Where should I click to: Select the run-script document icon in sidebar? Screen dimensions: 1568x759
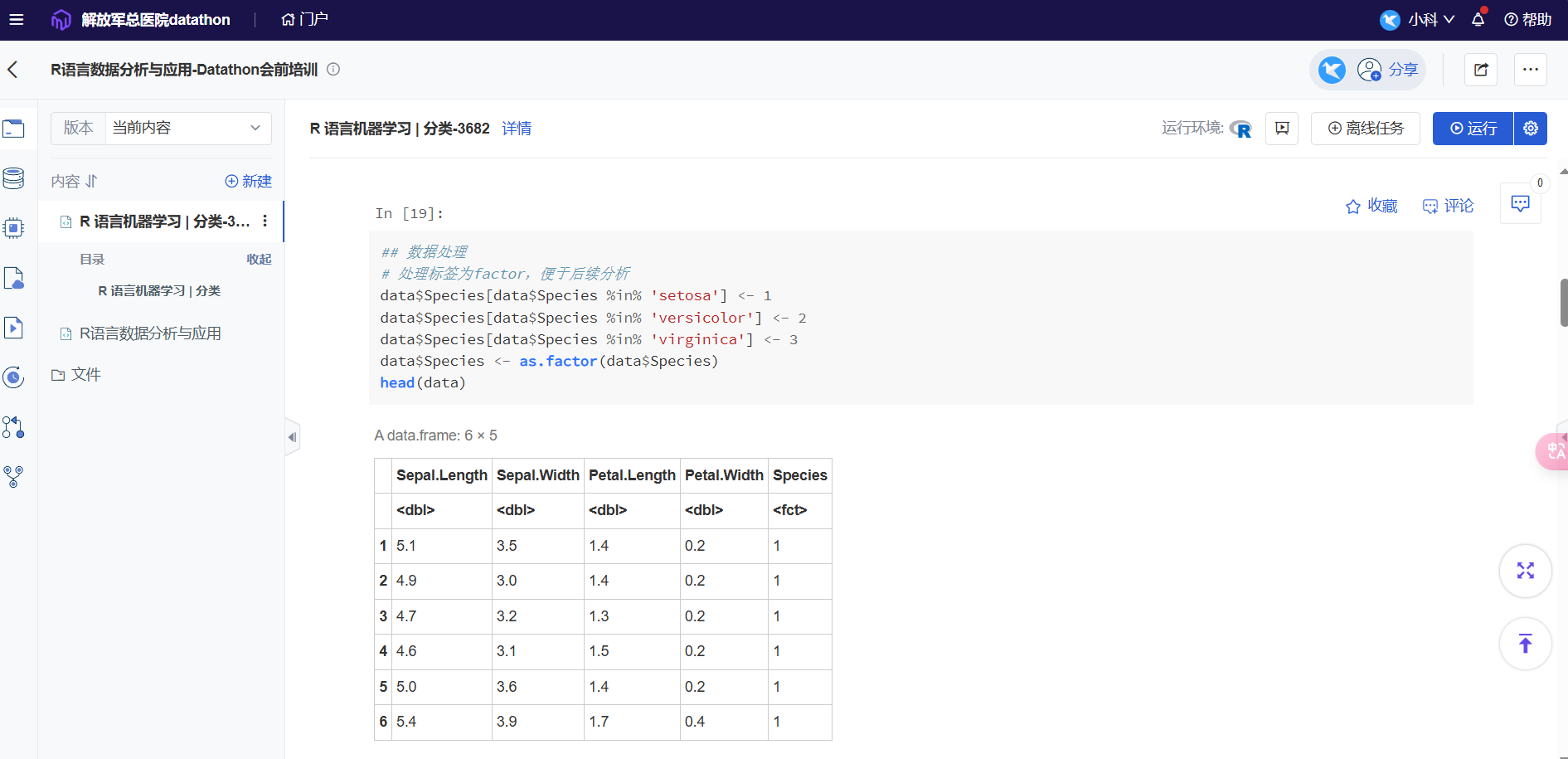click(x=14, y=328)
